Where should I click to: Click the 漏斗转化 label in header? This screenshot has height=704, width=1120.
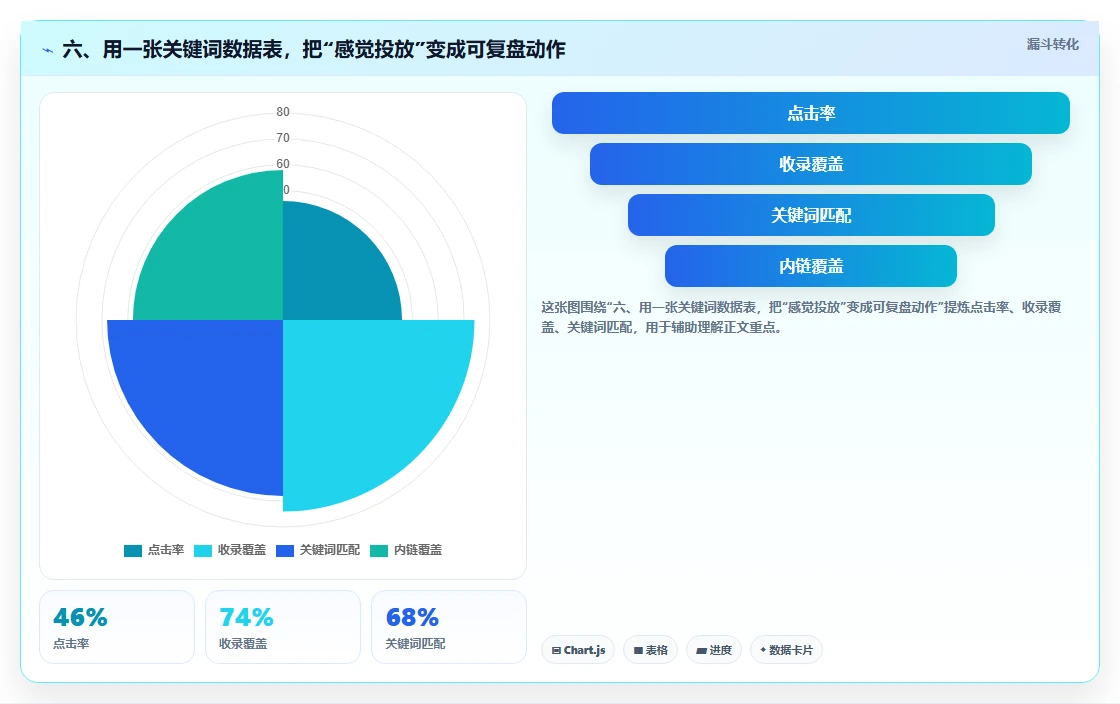coord(1052,44)
